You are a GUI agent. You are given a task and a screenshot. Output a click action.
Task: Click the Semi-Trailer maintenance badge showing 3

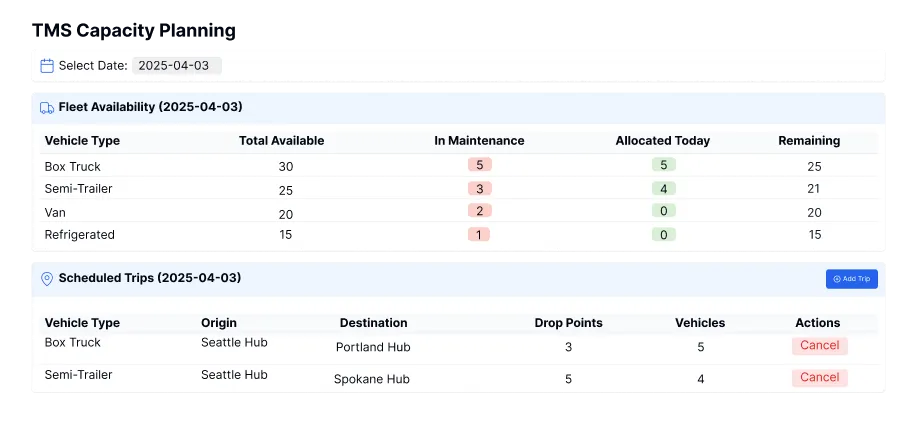[x=479, y=188]
